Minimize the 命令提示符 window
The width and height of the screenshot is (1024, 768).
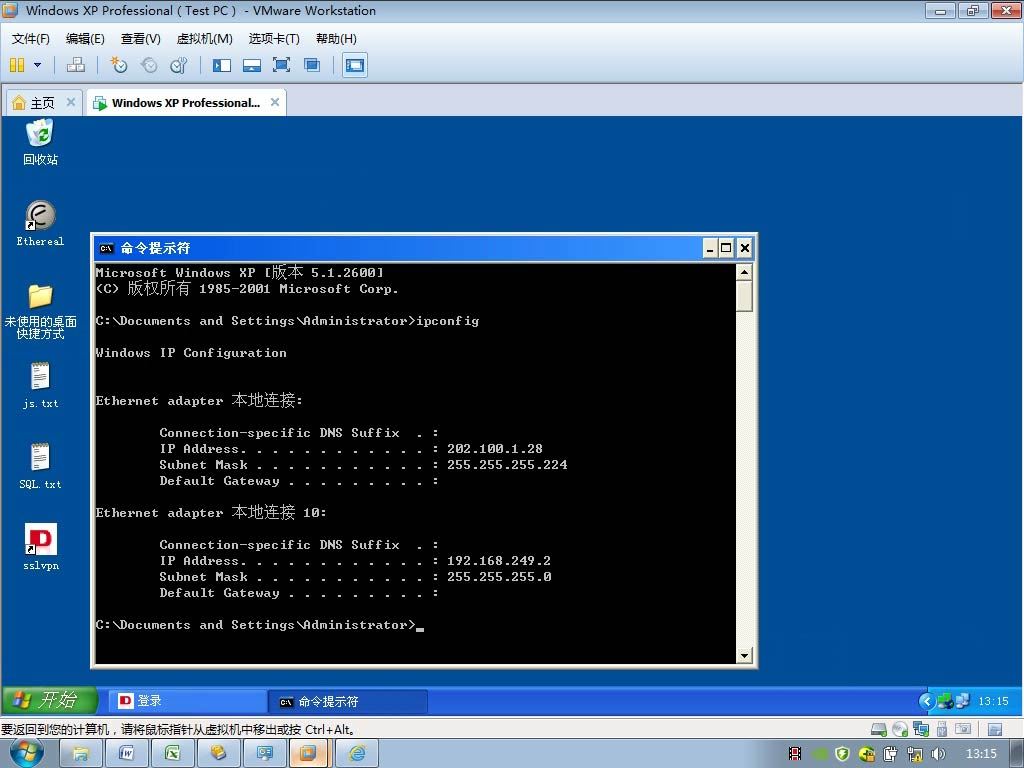pyautogui.click(x=710, y=248)
